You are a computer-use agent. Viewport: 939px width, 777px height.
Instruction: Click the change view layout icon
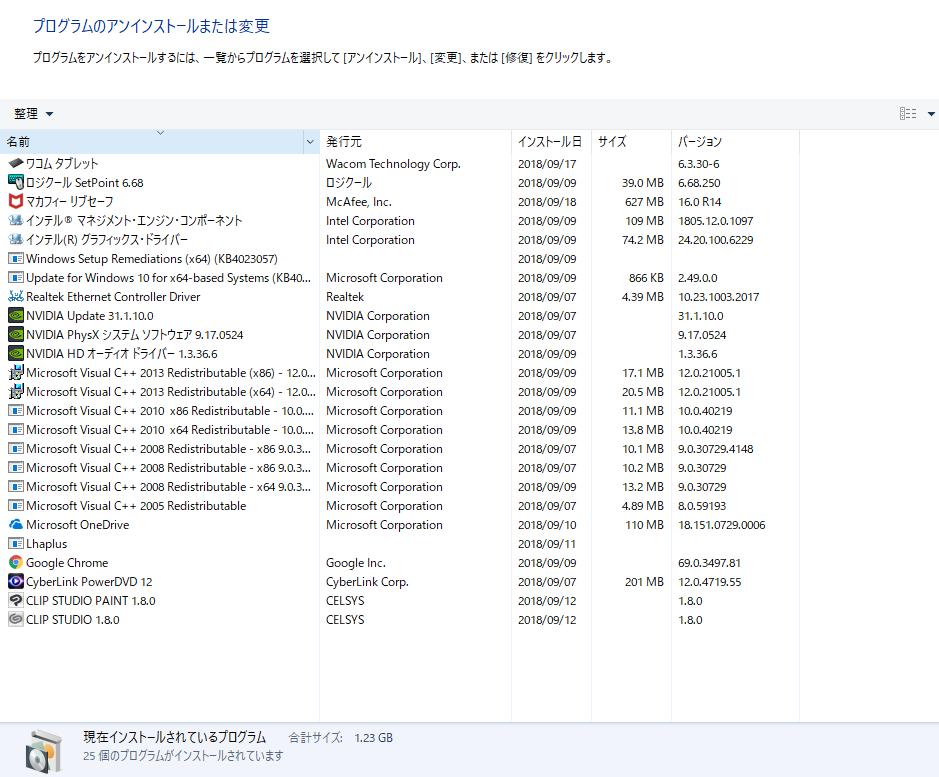908,114
